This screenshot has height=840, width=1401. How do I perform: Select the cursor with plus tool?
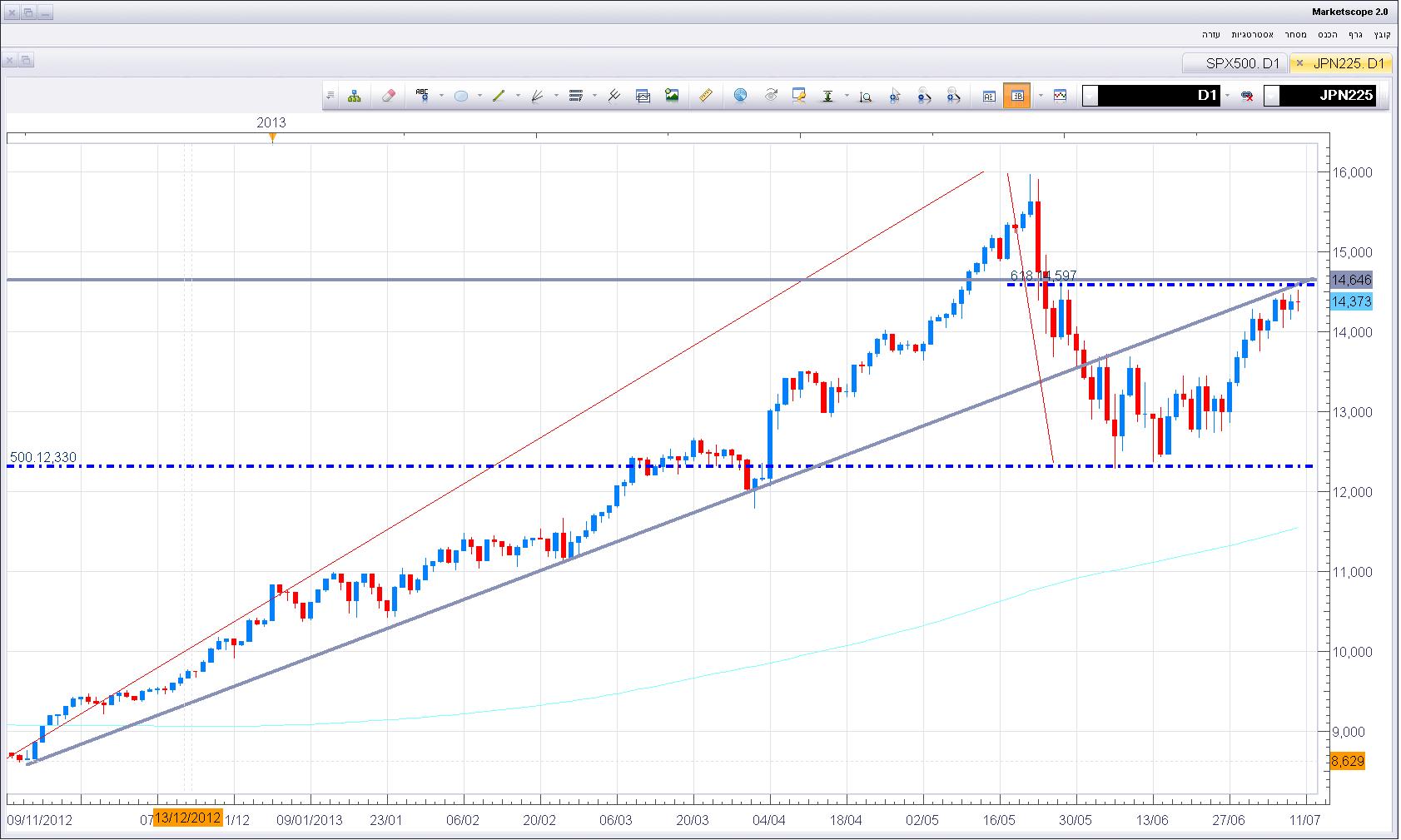(895, 96)
